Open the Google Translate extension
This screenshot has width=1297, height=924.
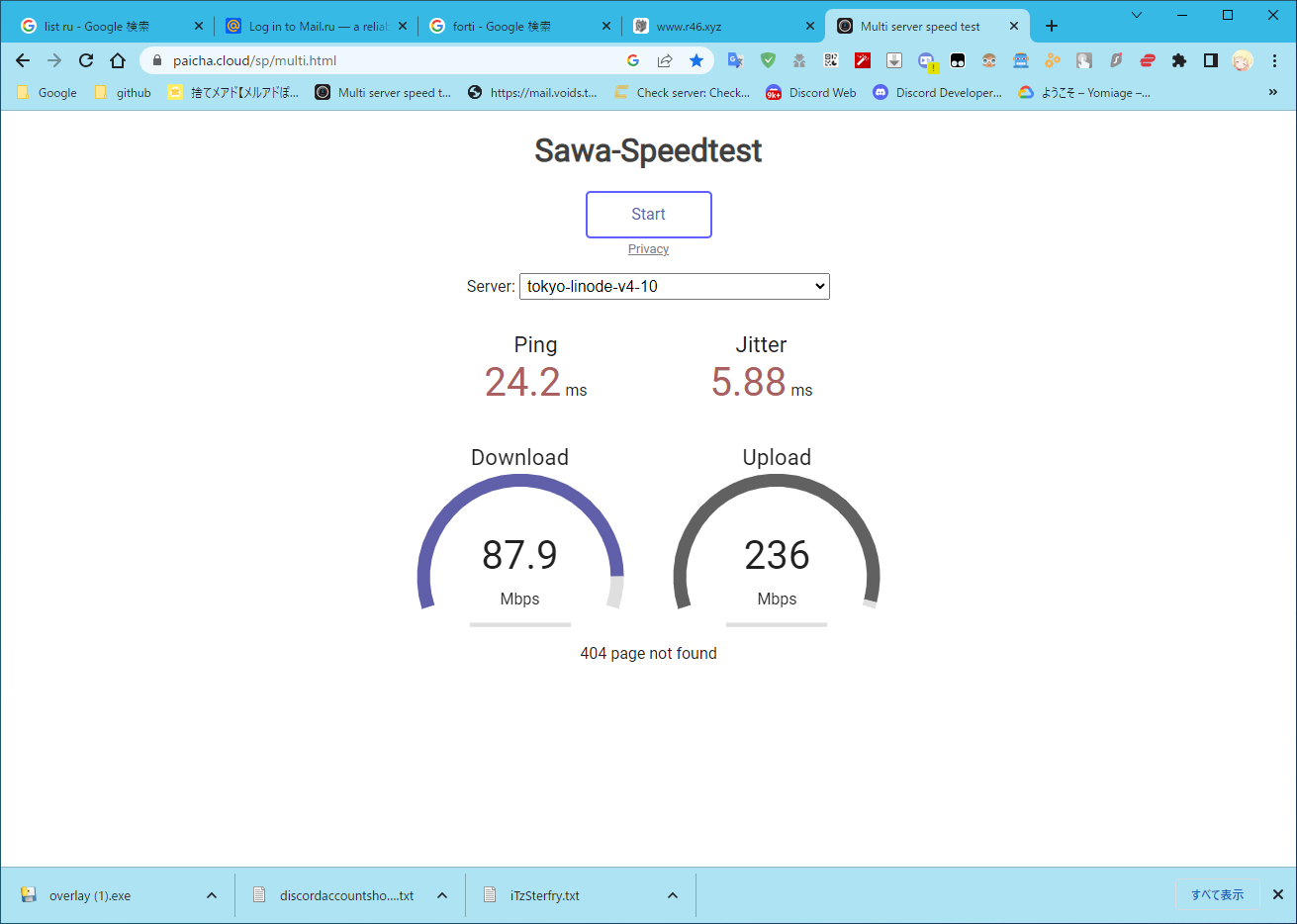click(x=735, y=60)
